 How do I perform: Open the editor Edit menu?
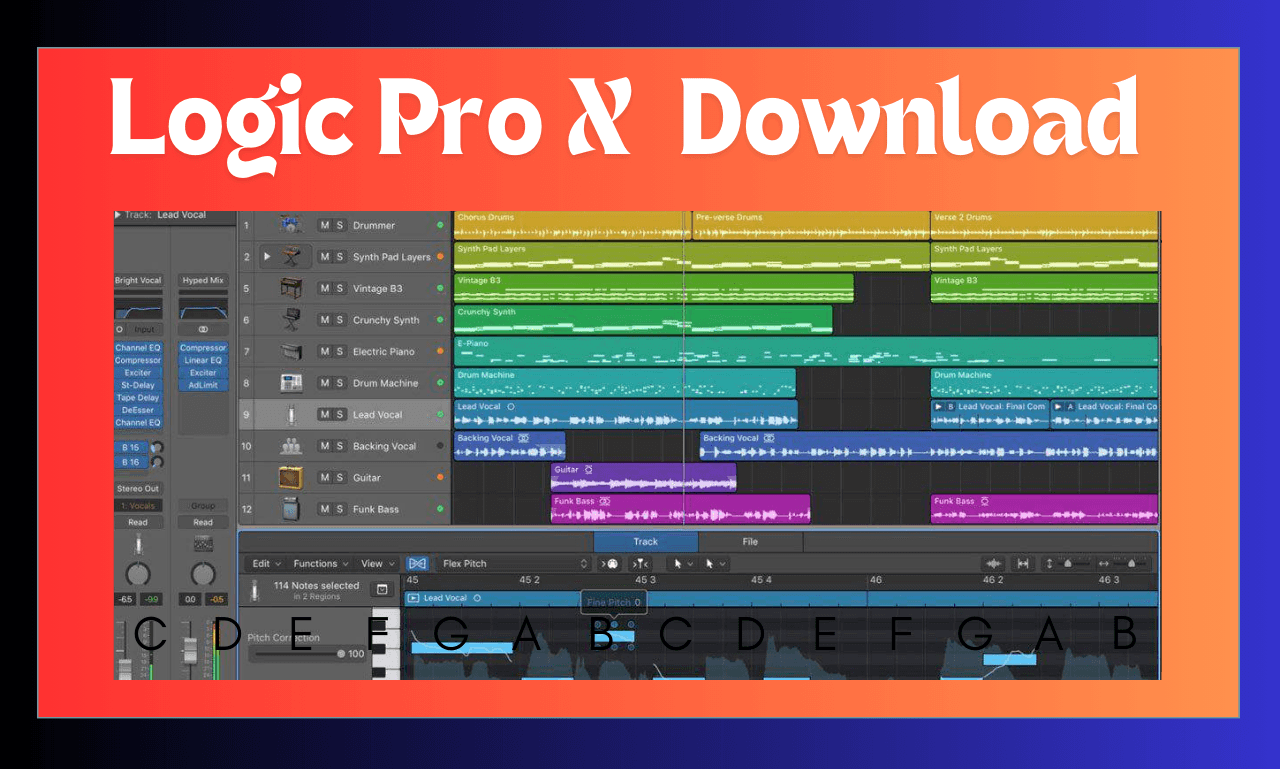click(266, 564)
